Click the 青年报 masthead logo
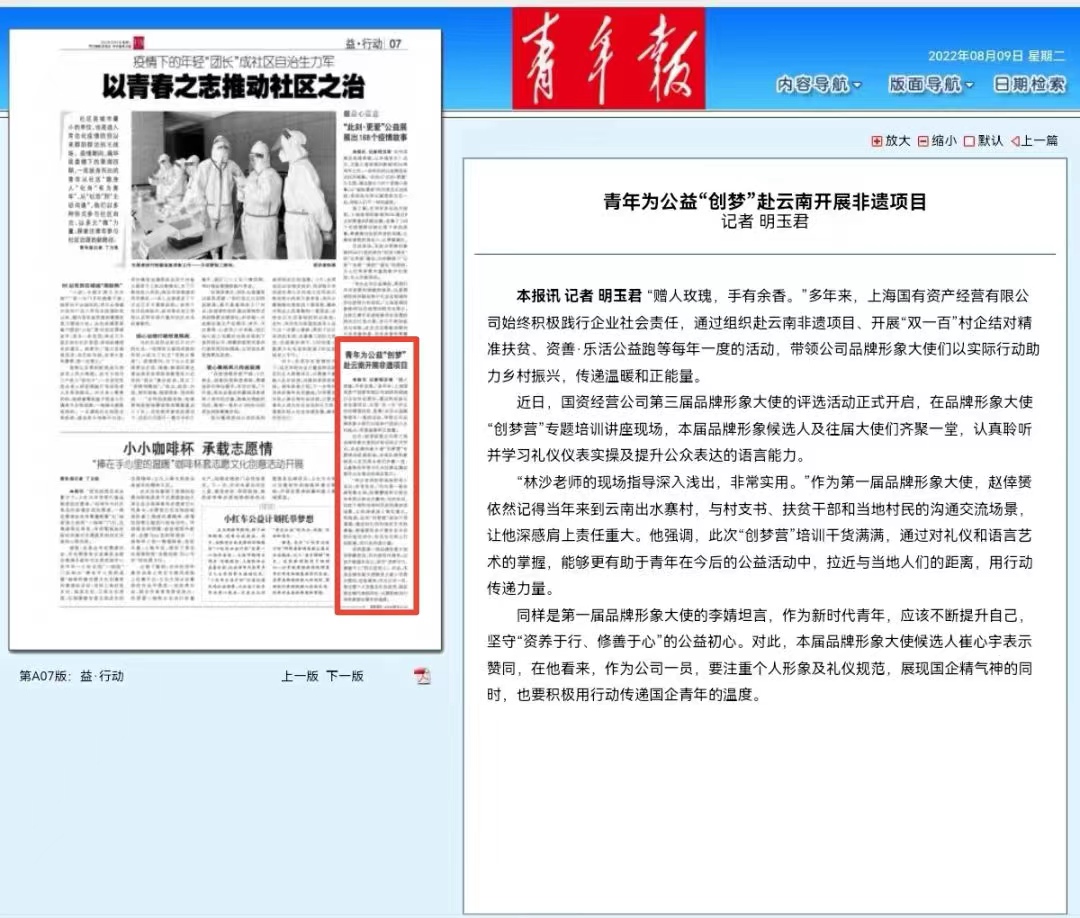The image size is (1080, 918). point(608,58)
